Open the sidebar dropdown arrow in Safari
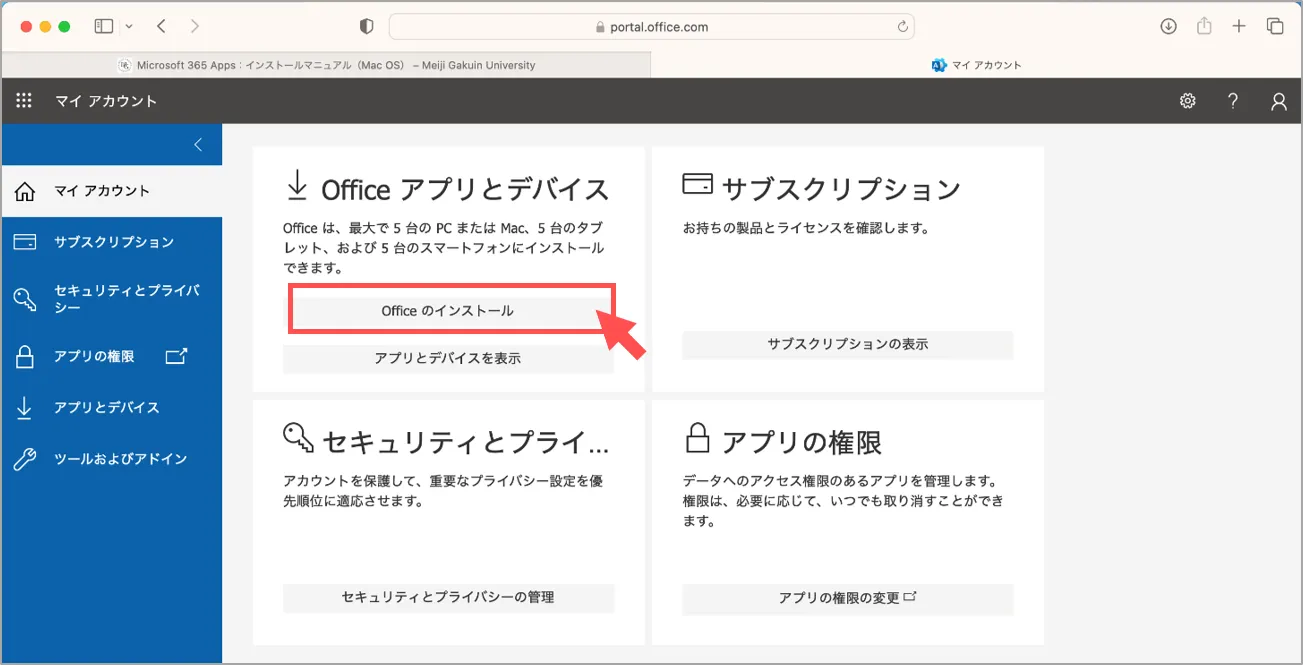1303x665 pixels. click(129, 27)
